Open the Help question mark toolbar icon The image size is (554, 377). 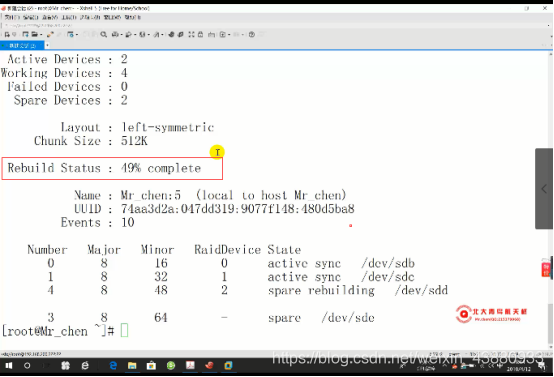[x=252, y=34]
